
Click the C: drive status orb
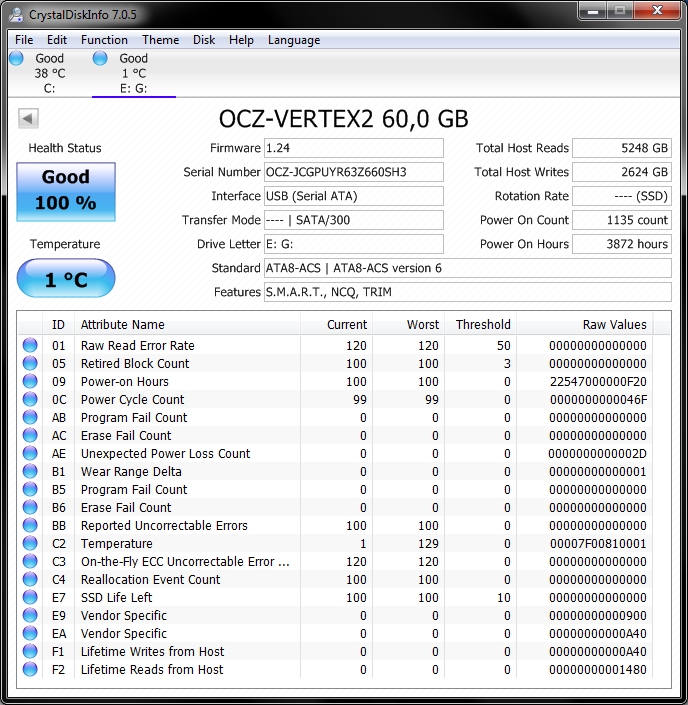point(17,58)
